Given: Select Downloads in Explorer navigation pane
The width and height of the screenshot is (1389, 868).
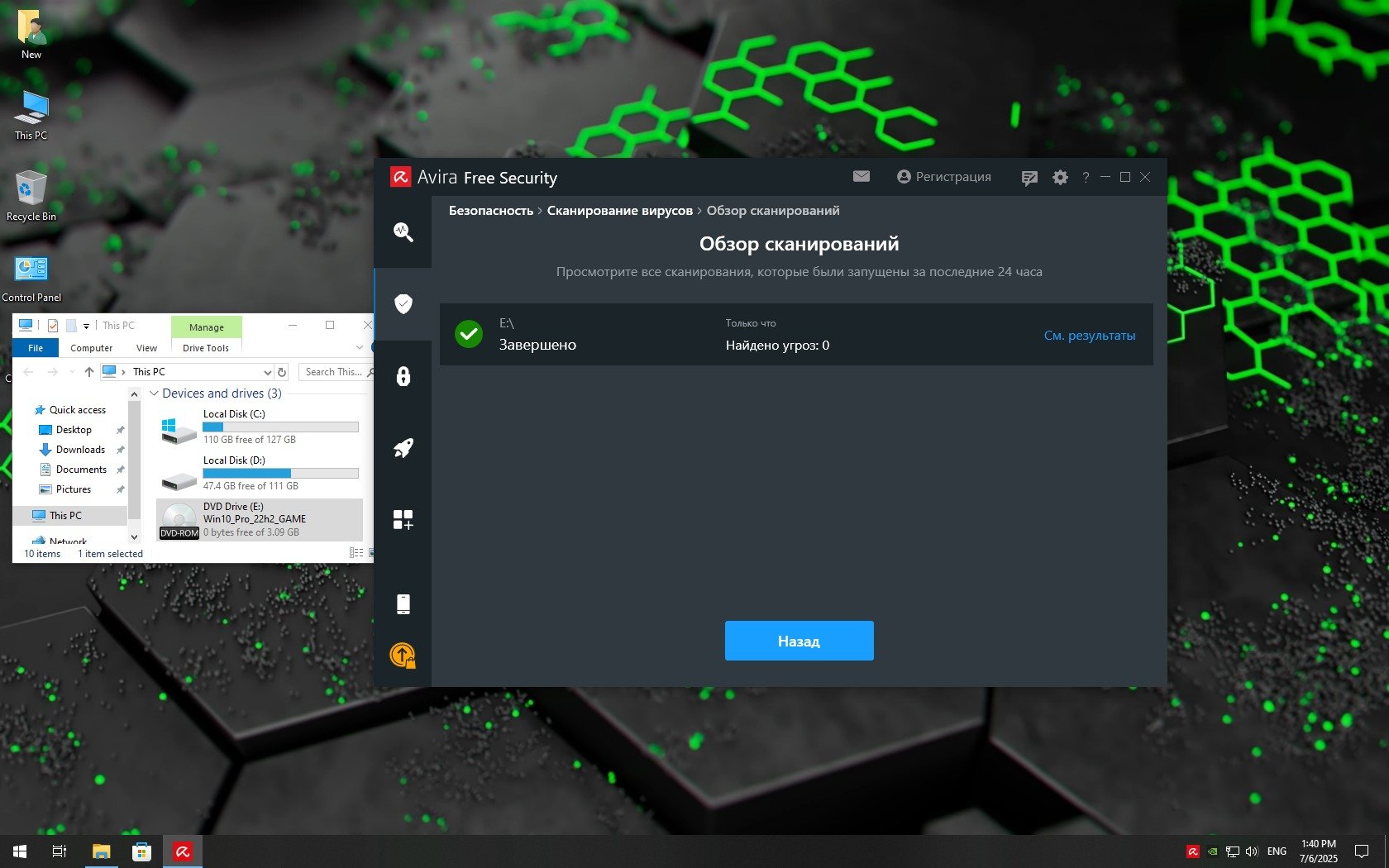Looking at the screenshot, I should point(72,450).
